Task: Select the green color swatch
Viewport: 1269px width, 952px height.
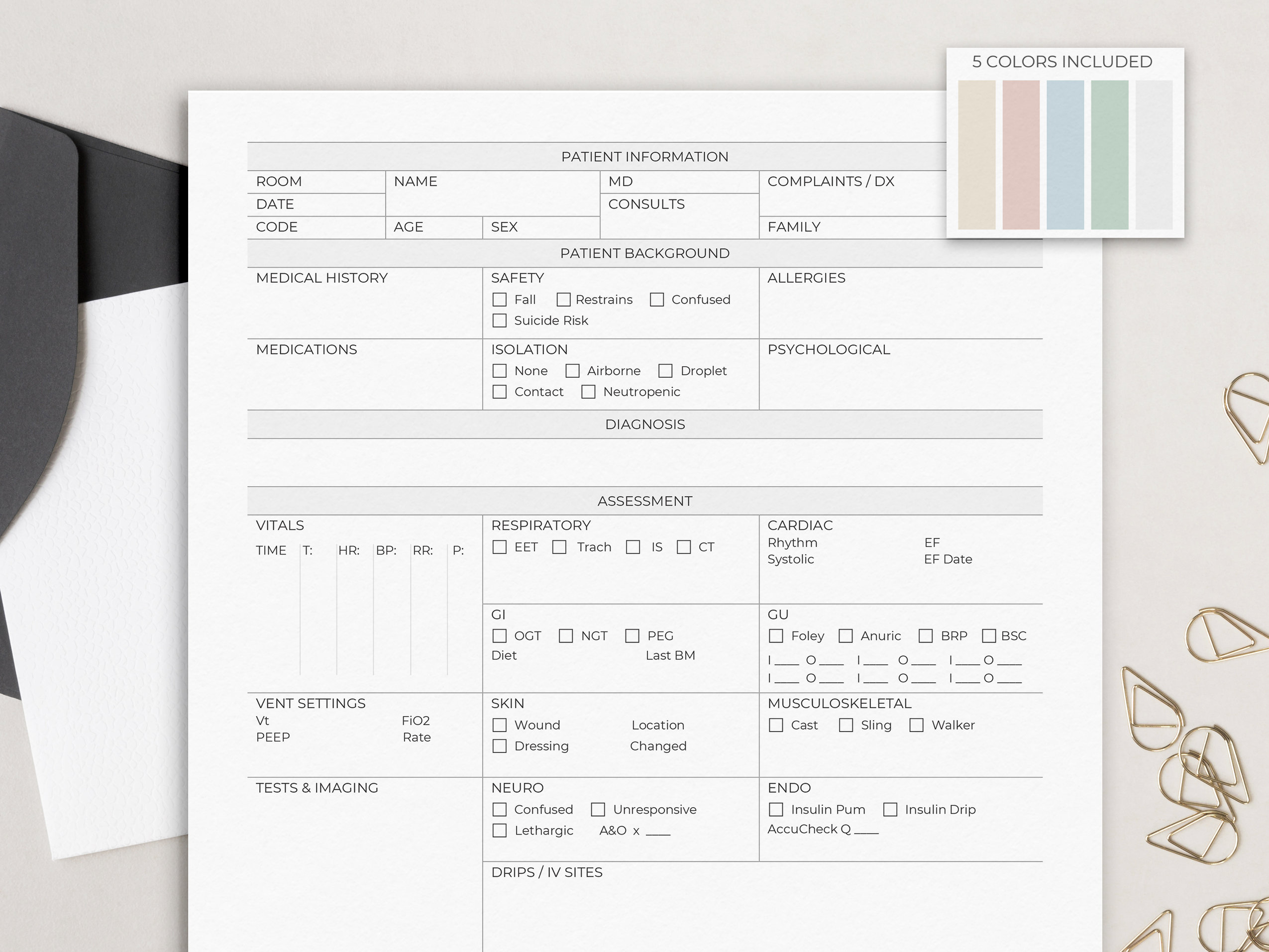Action: point(1110,155)
